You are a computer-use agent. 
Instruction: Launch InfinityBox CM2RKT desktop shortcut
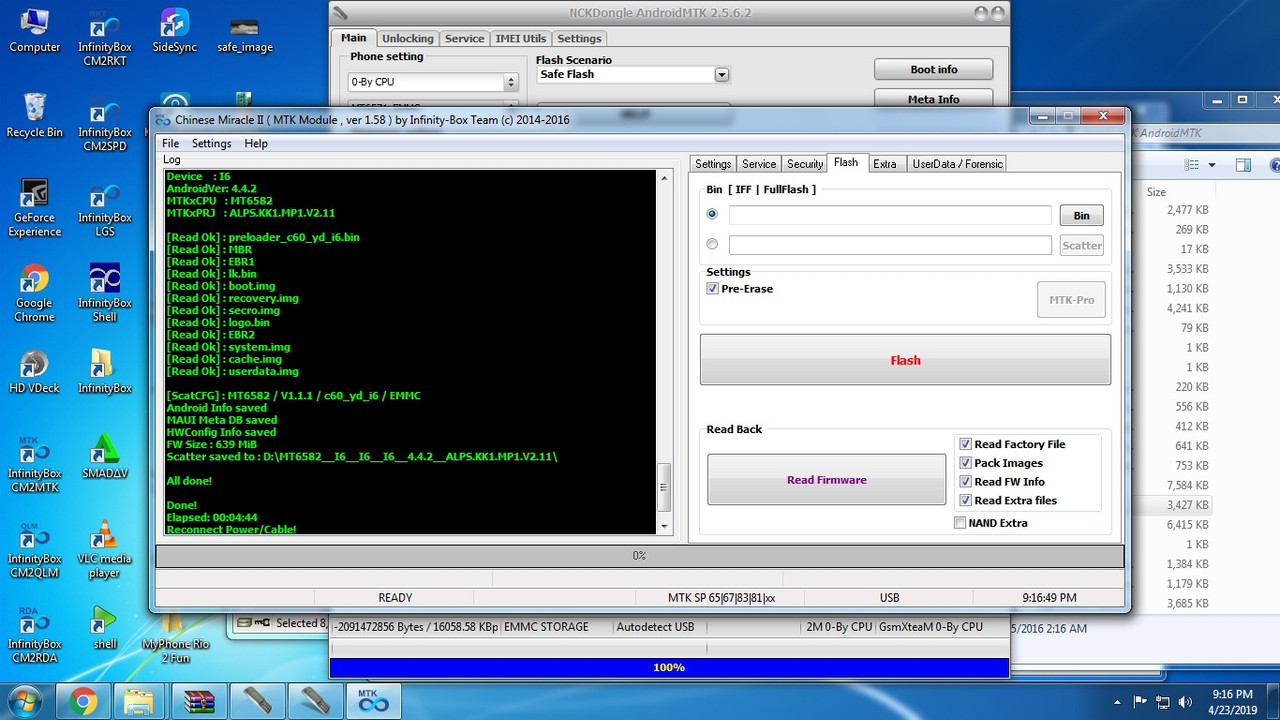pyautogui.click(x=105, y=38)
